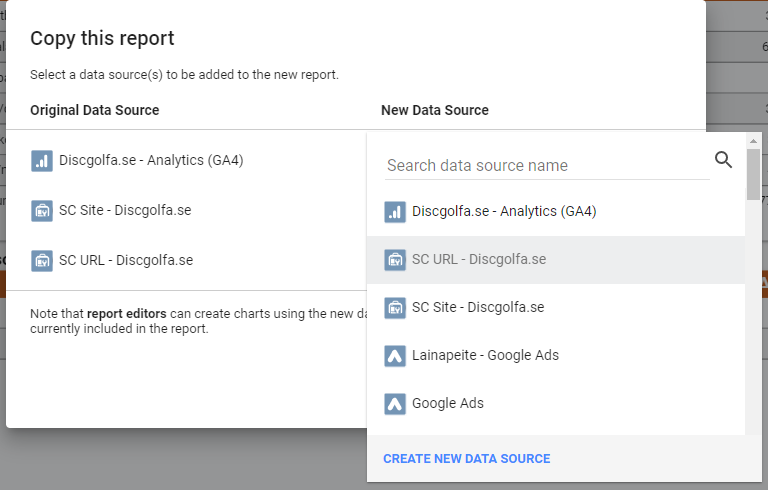Click Search Console icon next to original SC Site
The height and width of the screenshot is (490, 768).
click(x=42, y=211)
